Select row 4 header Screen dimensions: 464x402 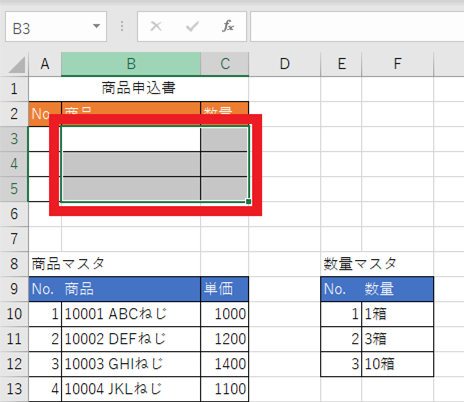coord(14,164)
